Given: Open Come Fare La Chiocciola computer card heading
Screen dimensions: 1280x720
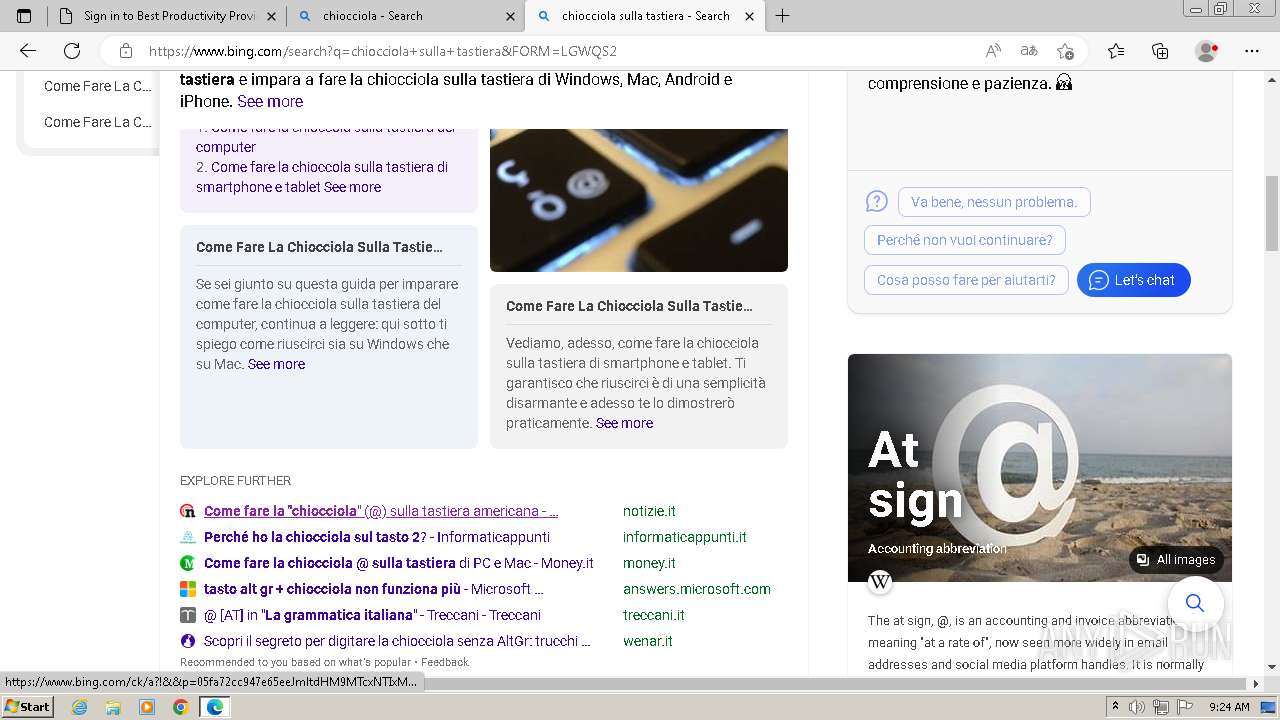Looking at the screenshot, I should click(x=319, y=247).
